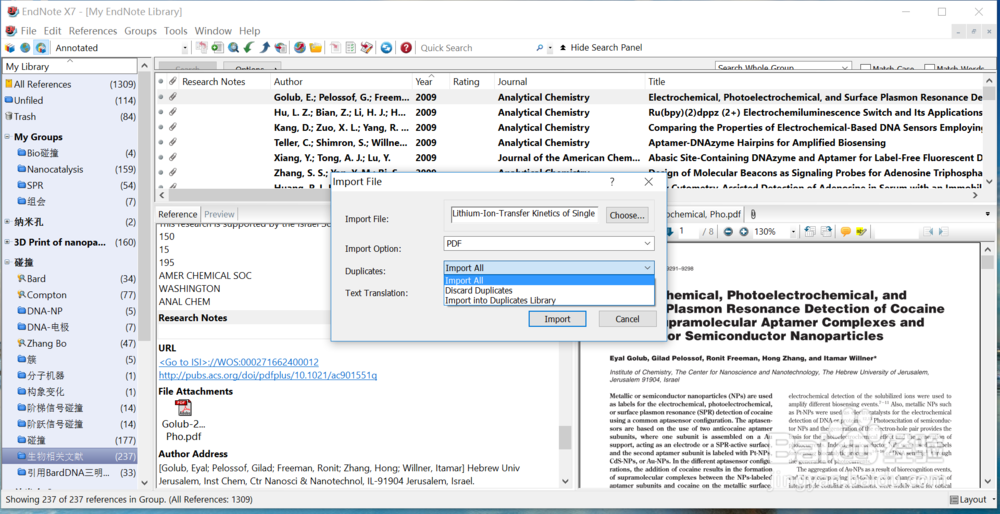
Task: Zoom out PDF with minus icon
Action: (728, 231)
